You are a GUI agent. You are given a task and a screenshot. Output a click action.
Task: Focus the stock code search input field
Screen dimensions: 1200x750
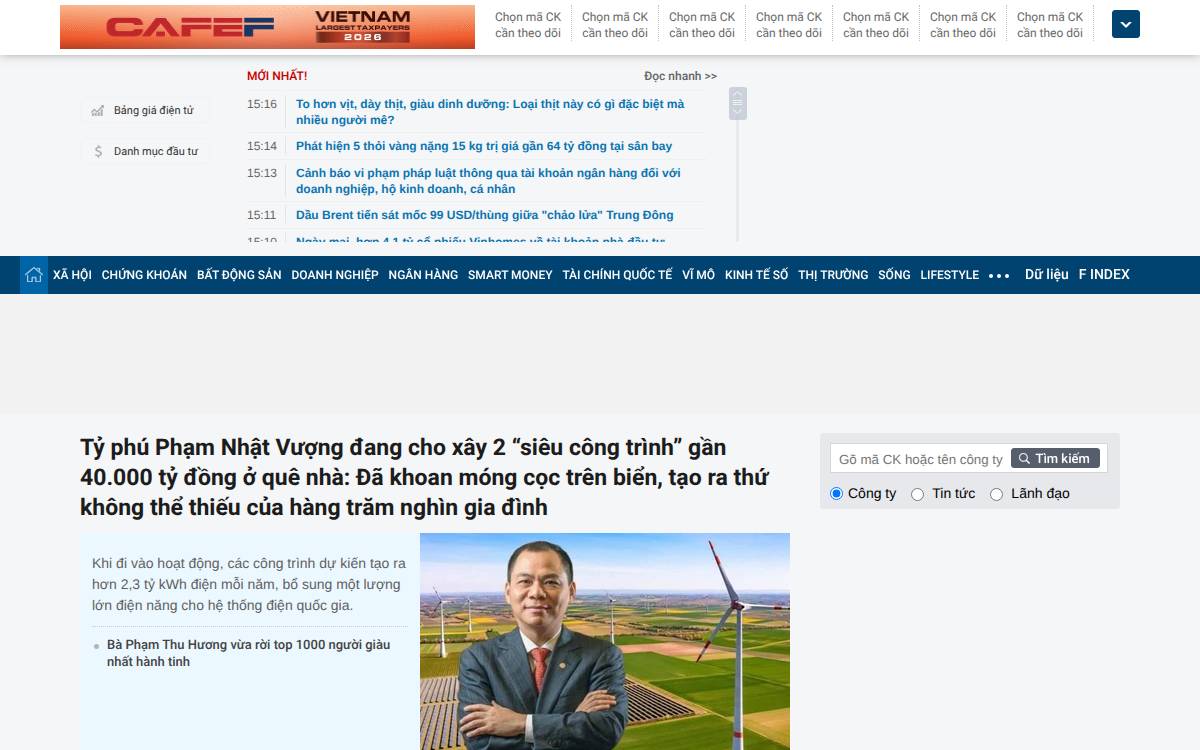(921, 459)
